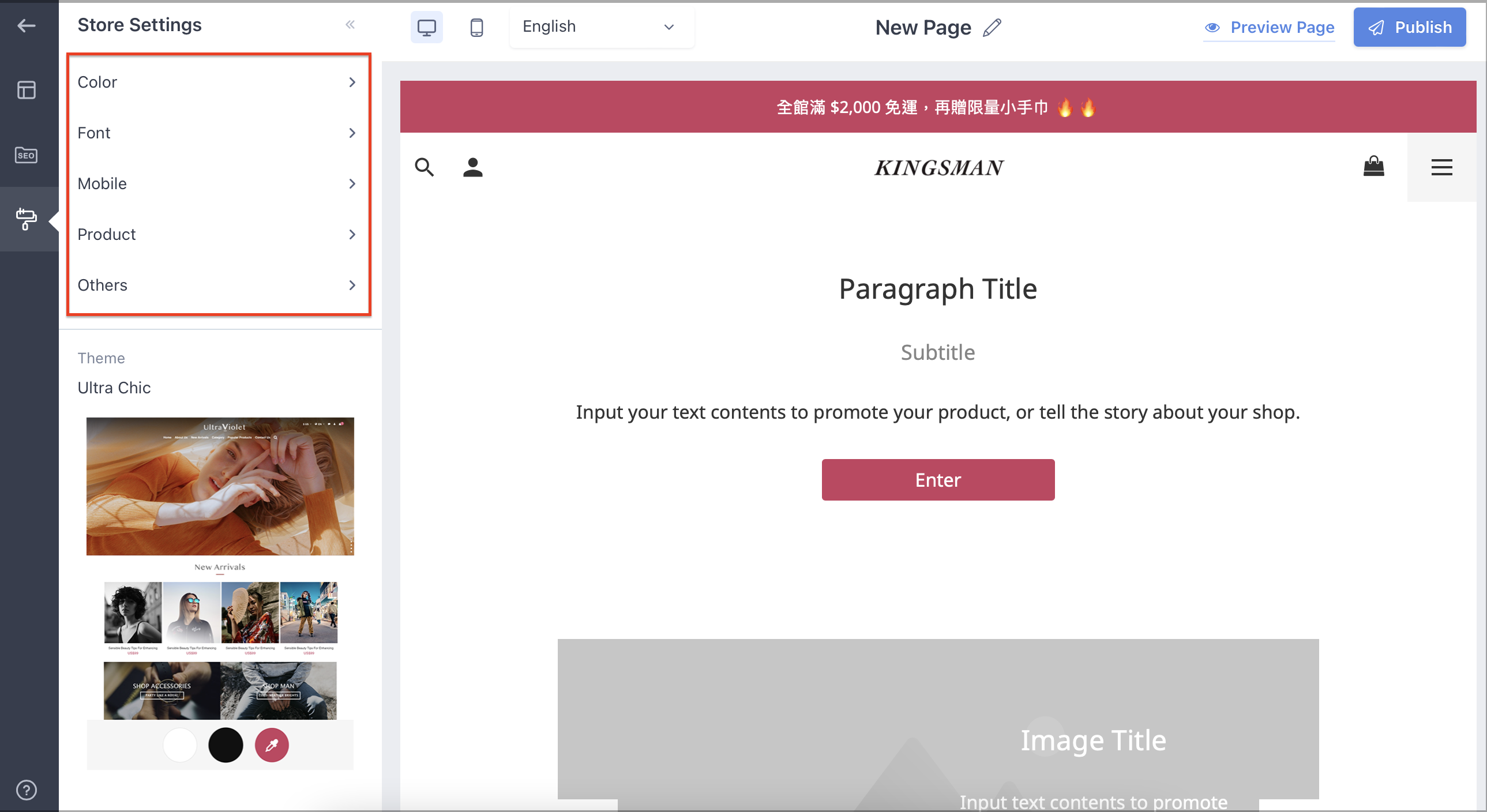Switch to desktop preview mode
Screen dimensions: 1487x812
pyautogui.click(x=427, y=27)
